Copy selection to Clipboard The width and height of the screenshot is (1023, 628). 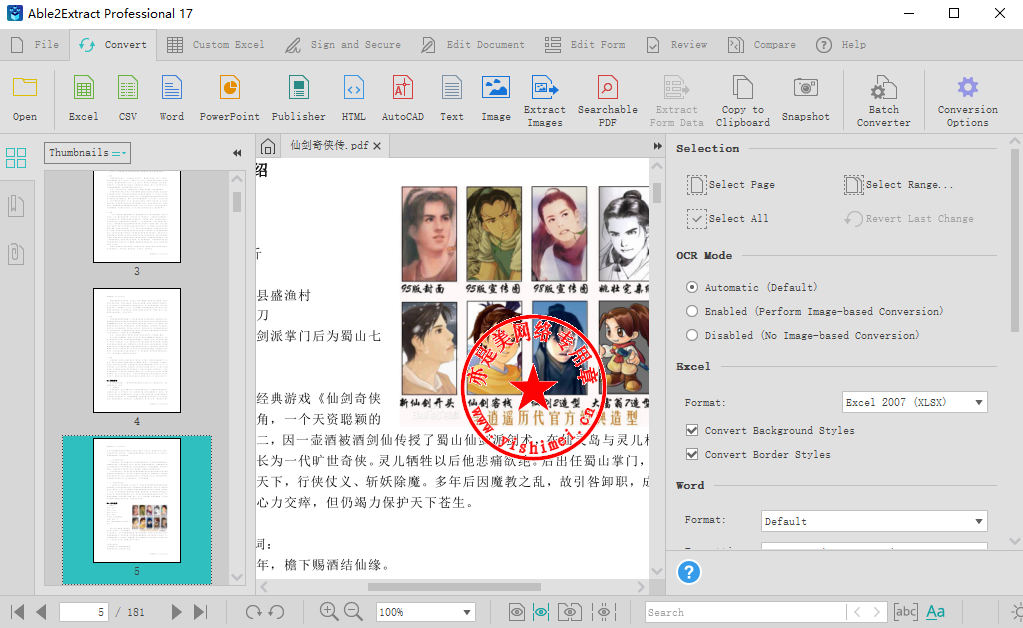[742, 101]
